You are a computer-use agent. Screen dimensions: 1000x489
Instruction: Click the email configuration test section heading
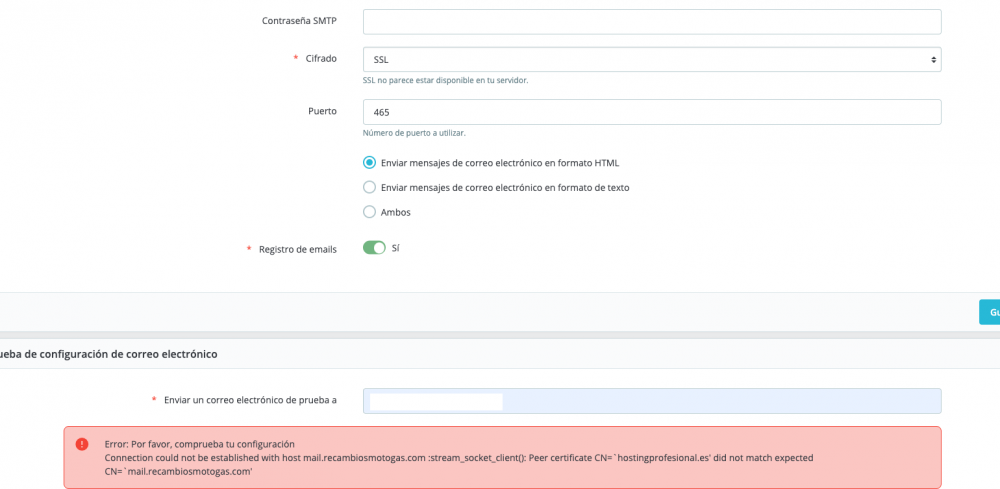pos(110,354)
